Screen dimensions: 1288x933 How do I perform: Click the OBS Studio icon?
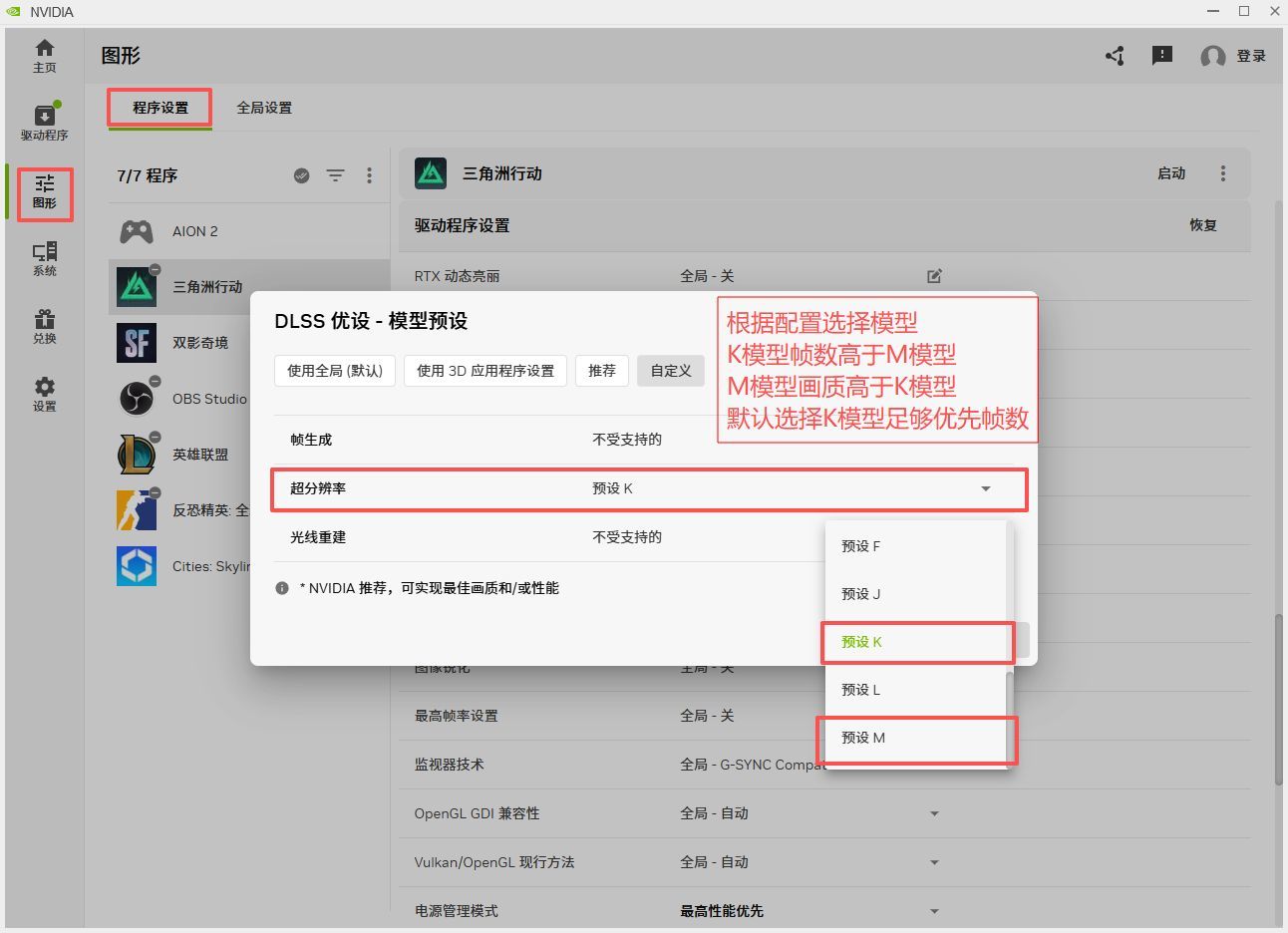(x=137, y=399)
